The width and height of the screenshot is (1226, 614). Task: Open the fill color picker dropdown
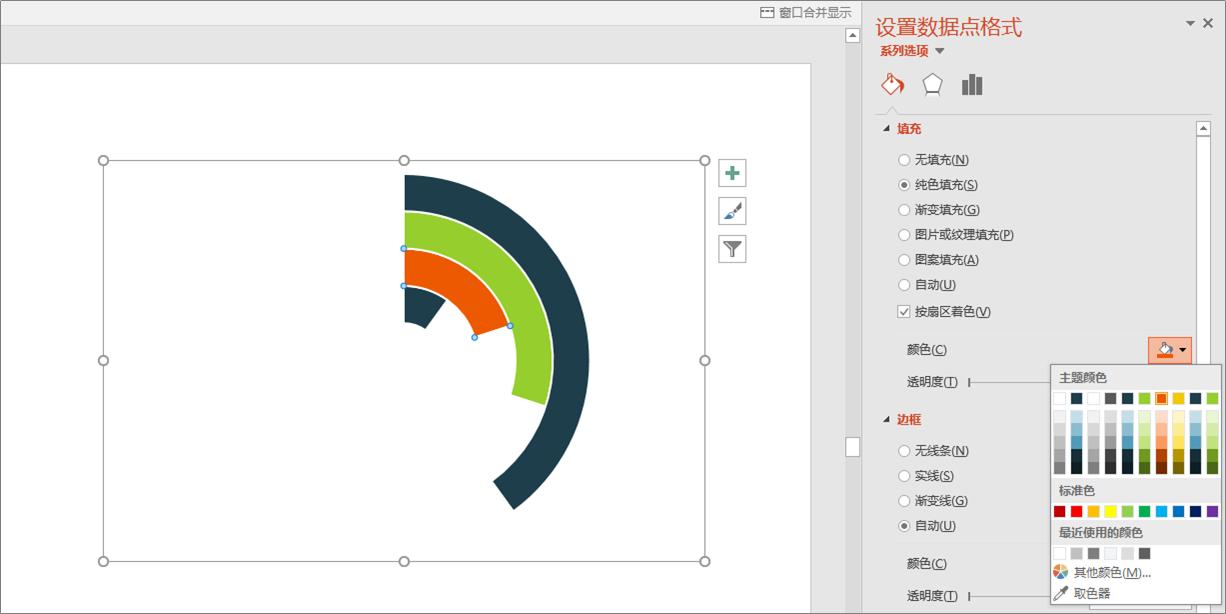[1184, 350]
